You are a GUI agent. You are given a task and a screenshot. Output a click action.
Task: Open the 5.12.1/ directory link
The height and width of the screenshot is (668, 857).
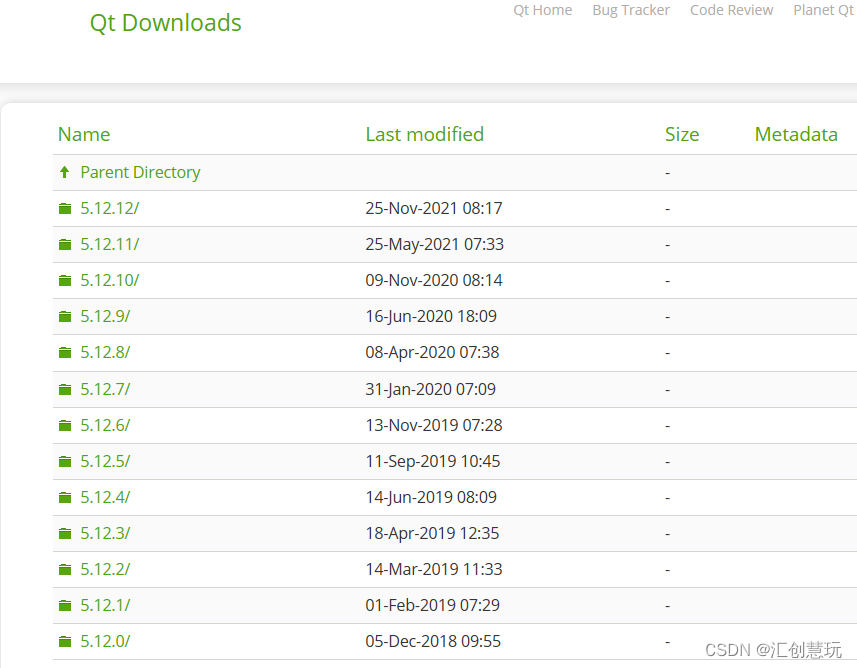(105, 606)
